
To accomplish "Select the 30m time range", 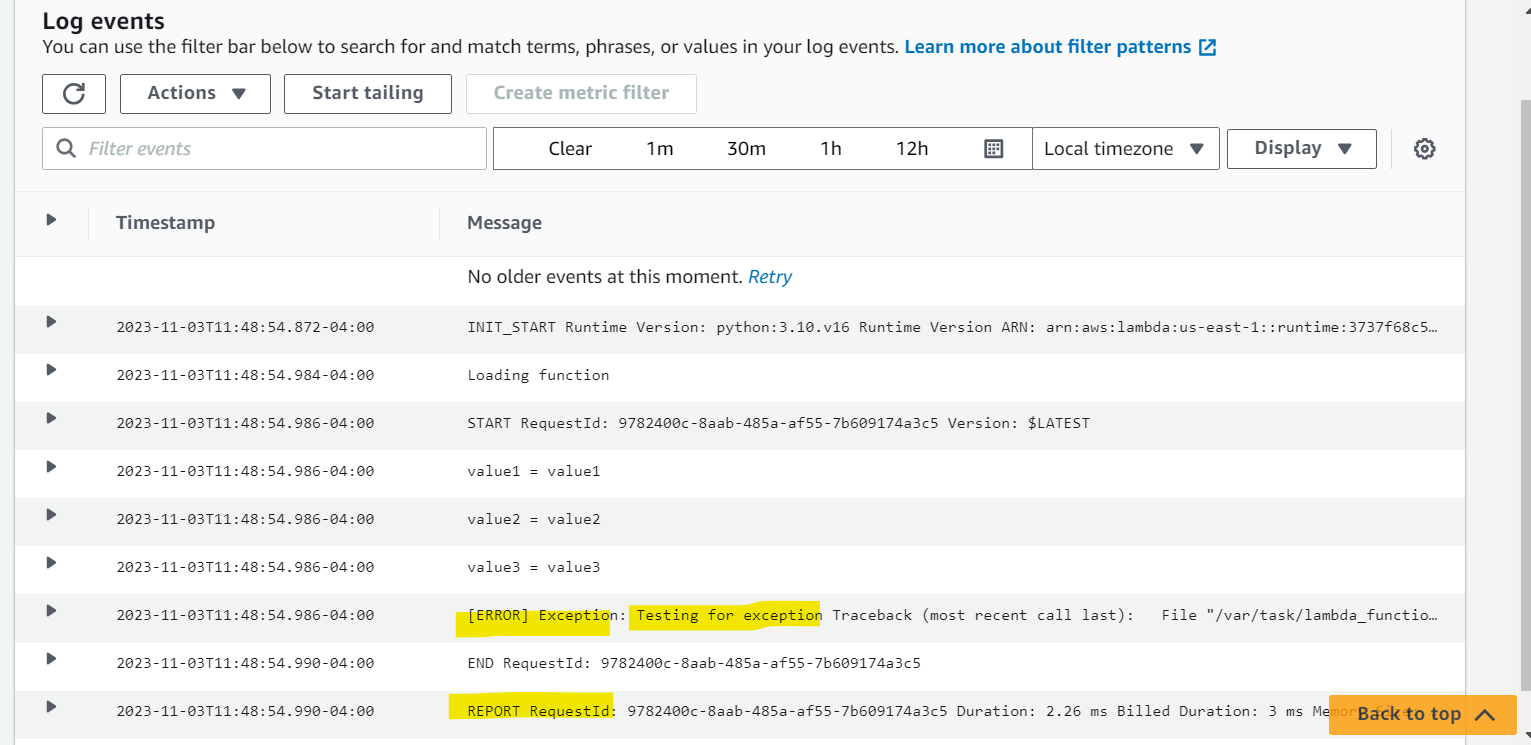I will tap(746, 148).
